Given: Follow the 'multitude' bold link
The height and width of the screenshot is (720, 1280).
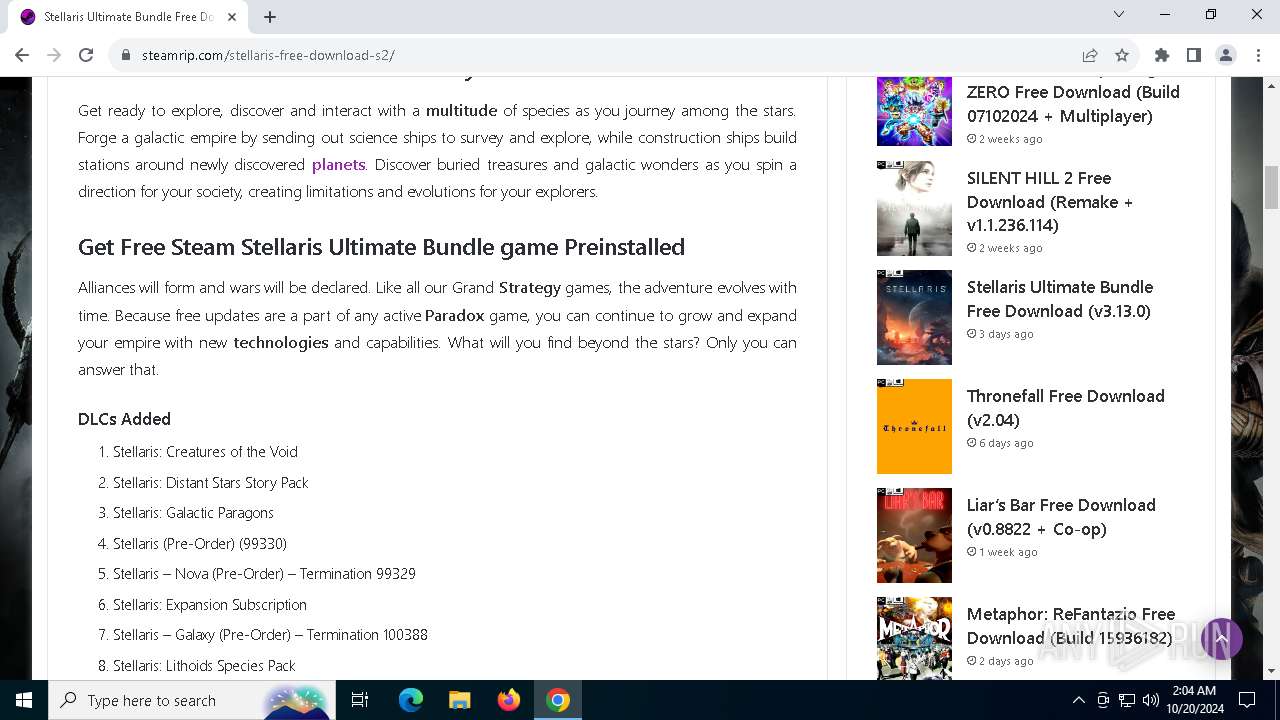Looking at the screenshot, I should (461, 110).
